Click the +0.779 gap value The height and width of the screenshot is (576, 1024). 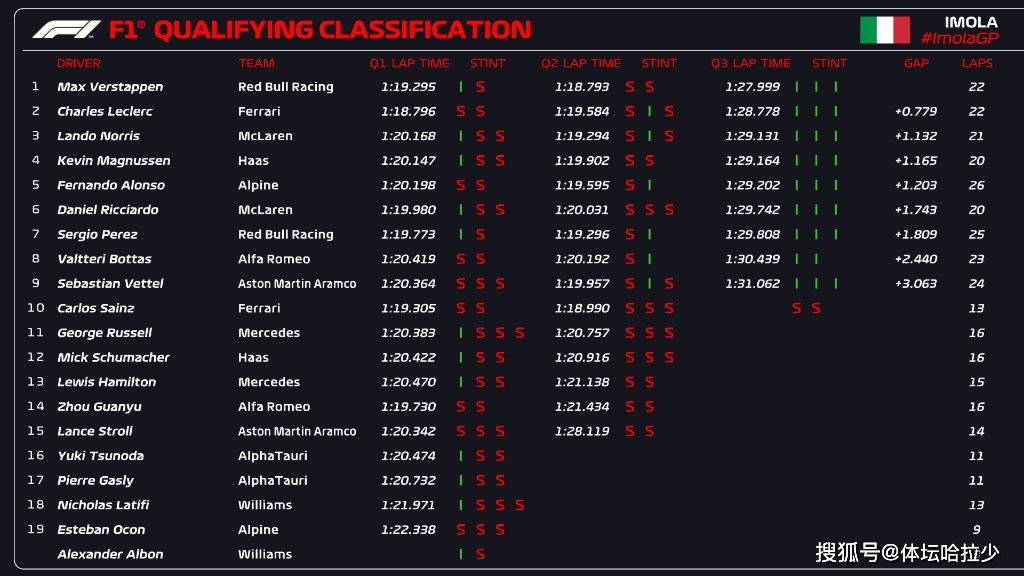[x=916, y=112]
